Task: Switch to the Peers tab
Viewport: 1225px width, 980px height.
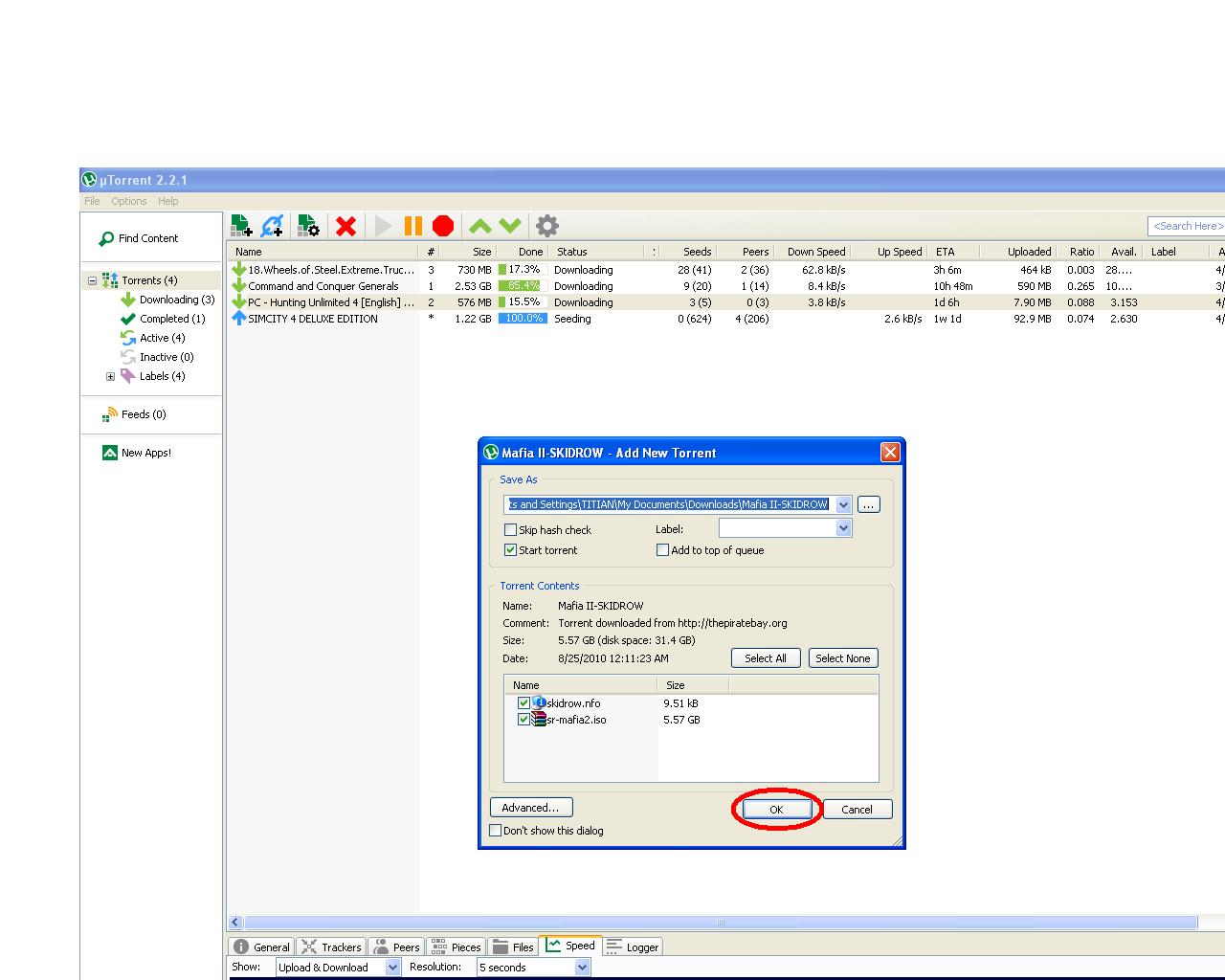Action: pos(396,947)
